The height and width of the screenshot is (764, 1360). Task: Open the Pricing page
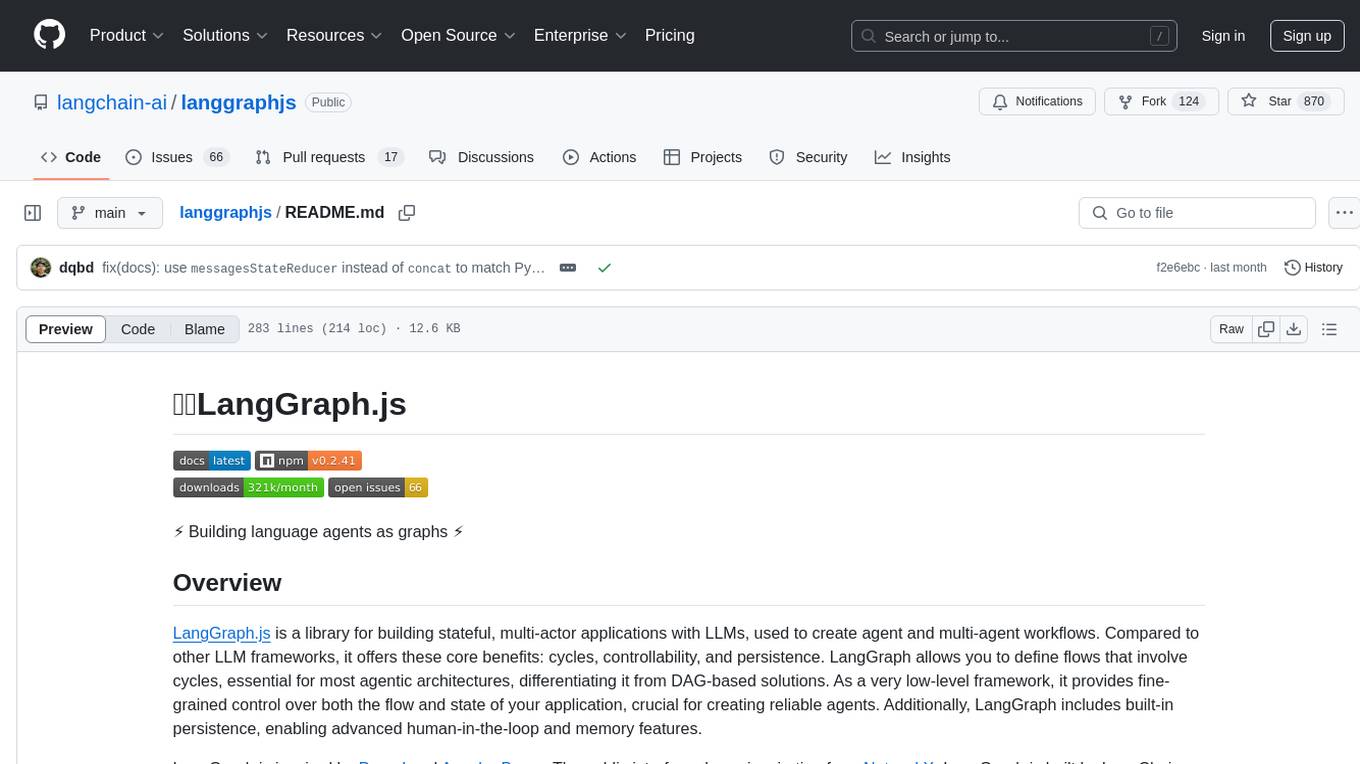670,35
